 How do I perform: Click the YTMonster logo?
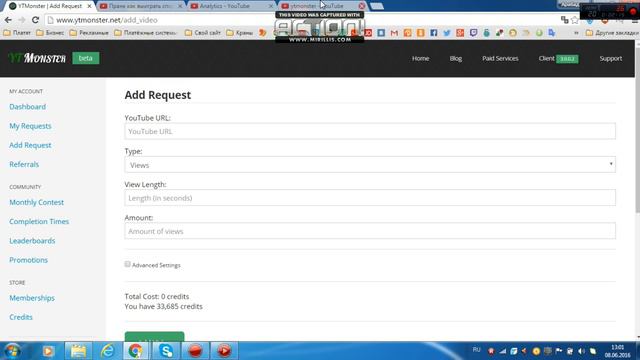coord(37,58)
